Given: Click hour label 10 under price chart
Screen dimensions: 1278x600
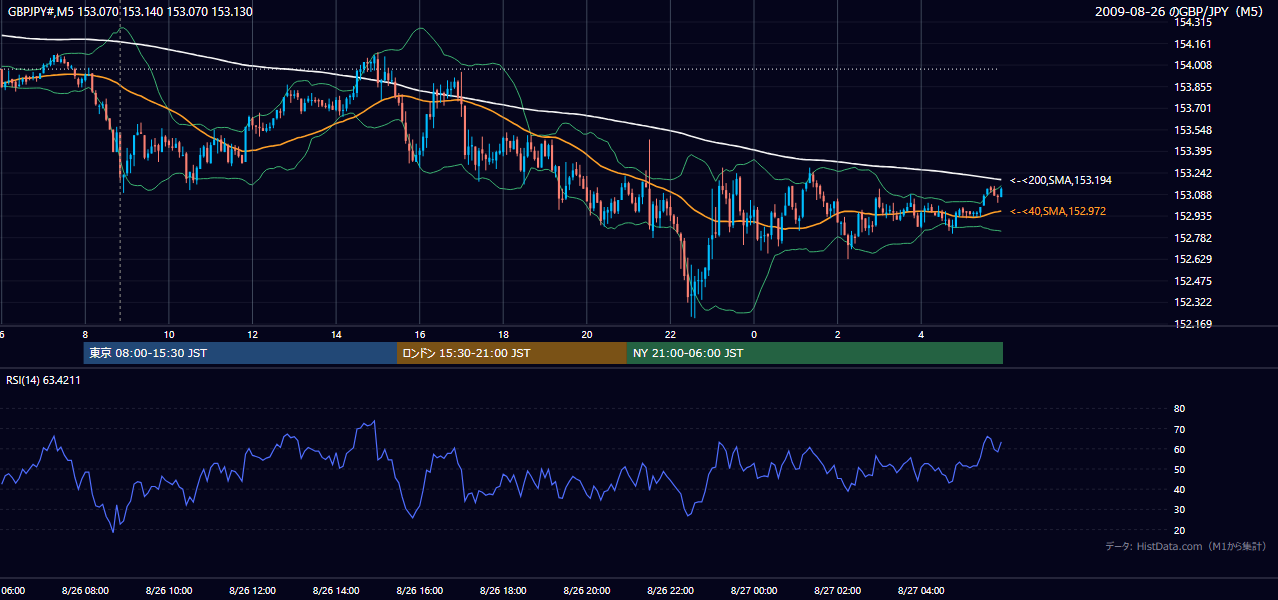Looking at the screenshot, I should (169, 335).
